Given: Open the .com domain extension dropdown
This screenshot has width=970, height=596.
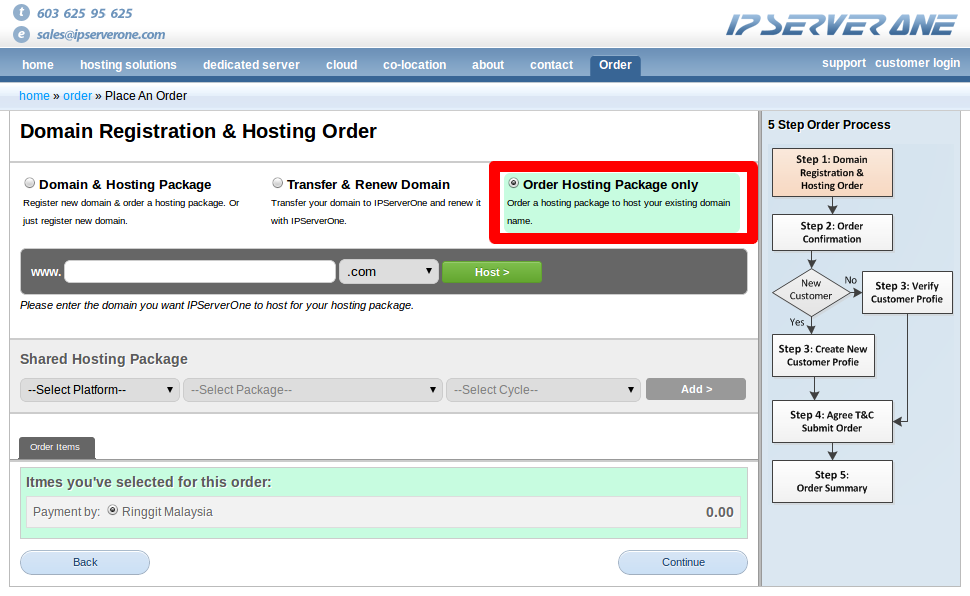Looking at the screenshot, I should [389, 272].
